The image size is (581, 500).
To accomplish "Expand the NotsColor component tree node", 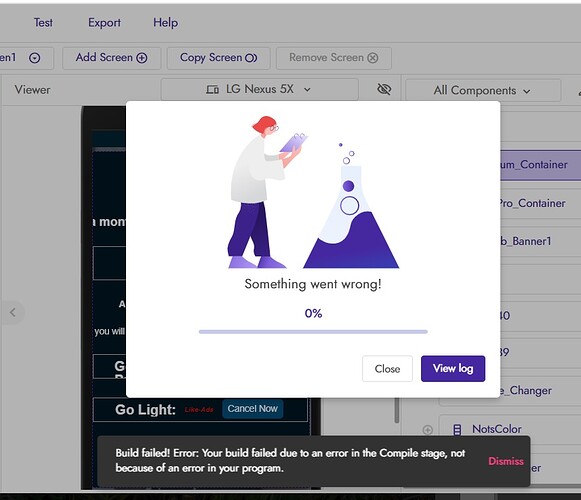I will [428, 430].
